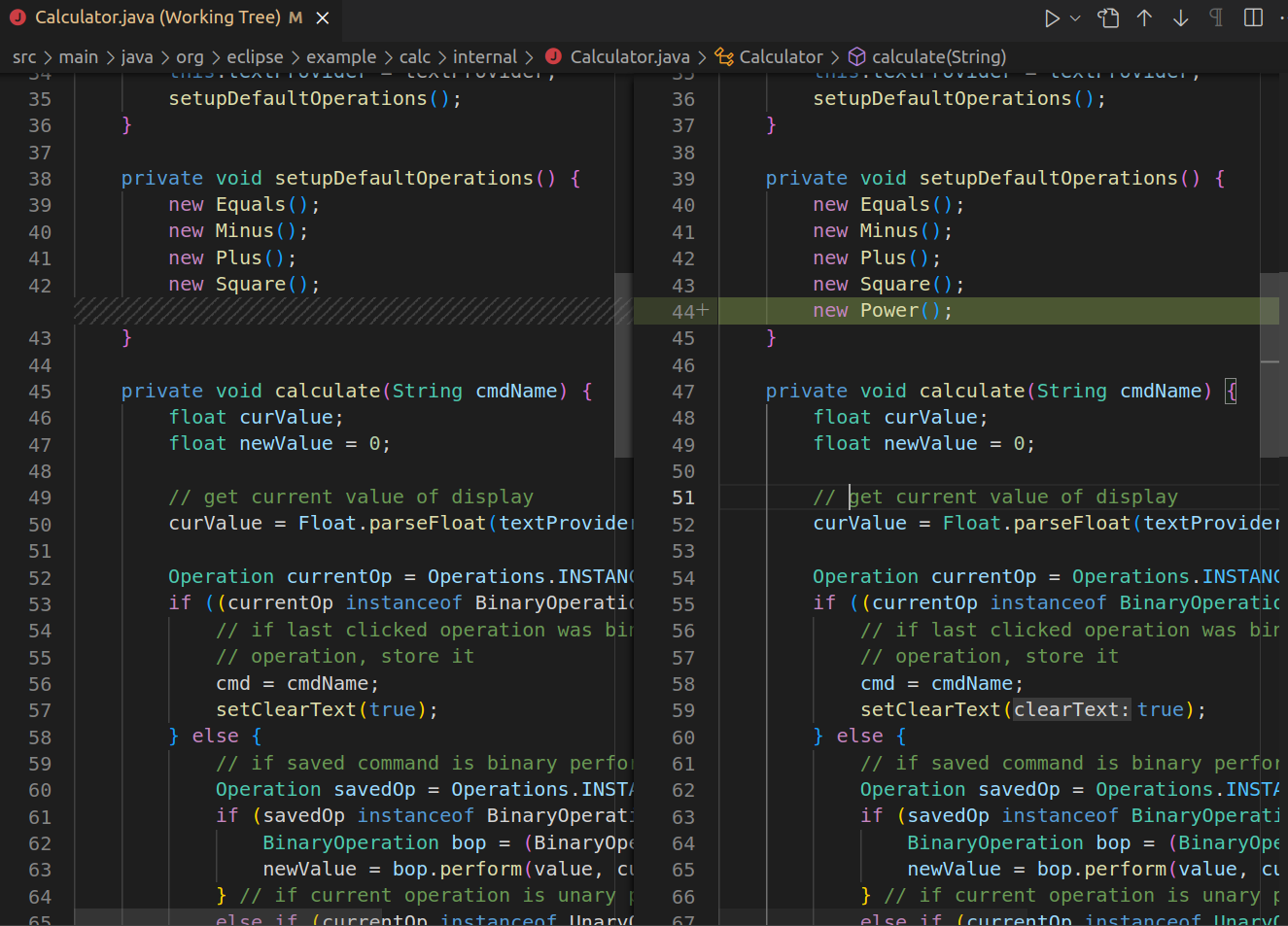
Task: Click the hatched placeholder area in left pane
Action: 352,311
